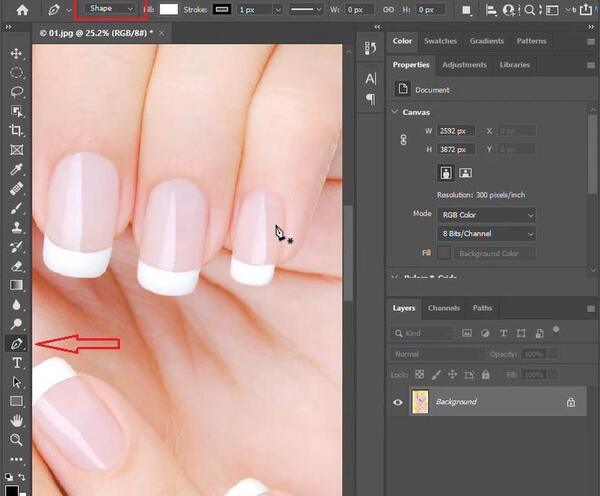Open the stroke line type dropdown

click(x=305, y=10)
